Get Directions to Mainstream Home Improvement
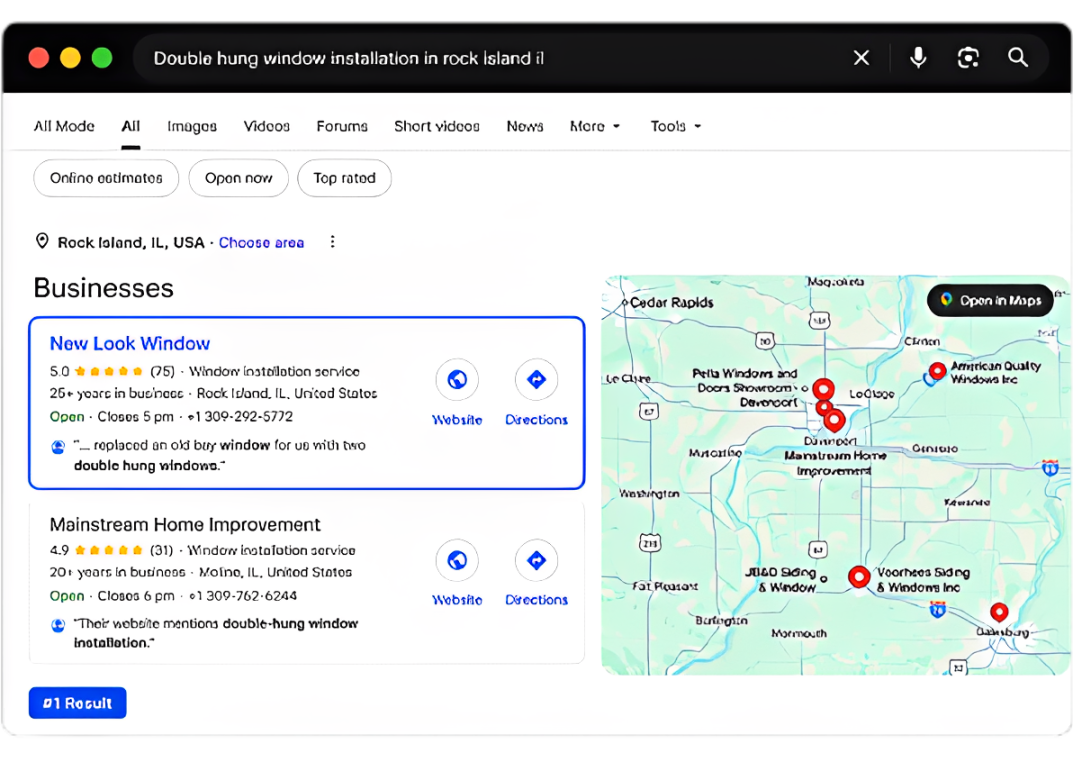Screen dimensions: 1073x762 pos(536,560)
